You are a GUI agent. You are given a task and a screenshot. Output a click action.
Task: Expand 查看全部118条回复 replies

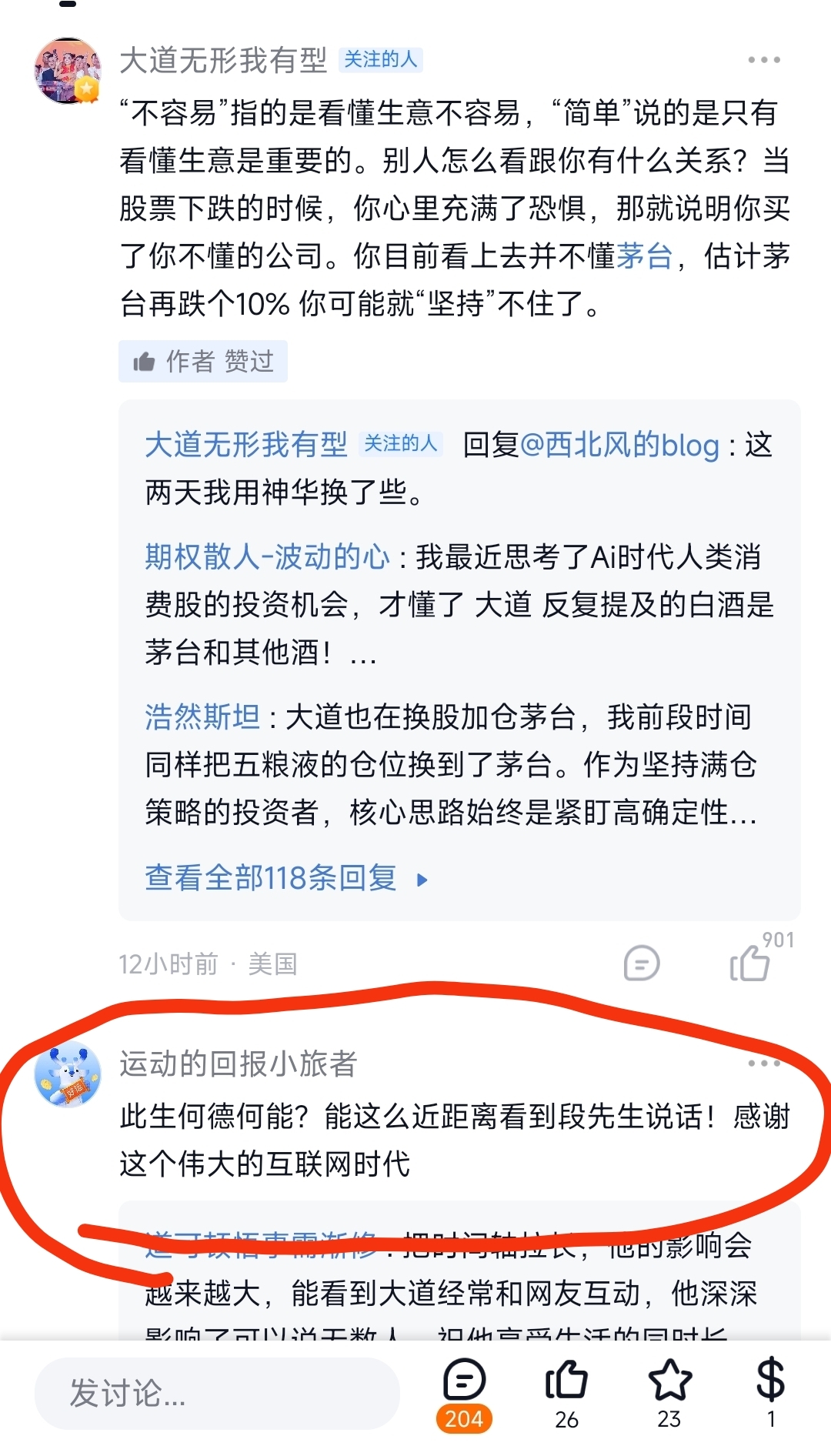click(x=286, y=877)
